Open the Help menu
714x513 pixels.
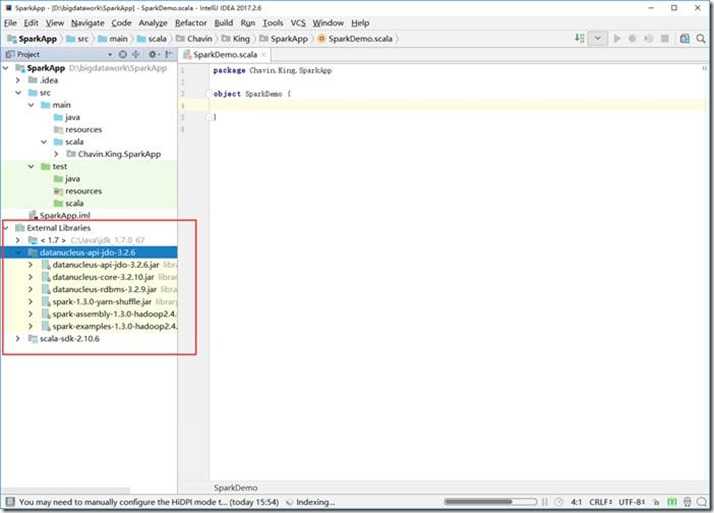360,23
